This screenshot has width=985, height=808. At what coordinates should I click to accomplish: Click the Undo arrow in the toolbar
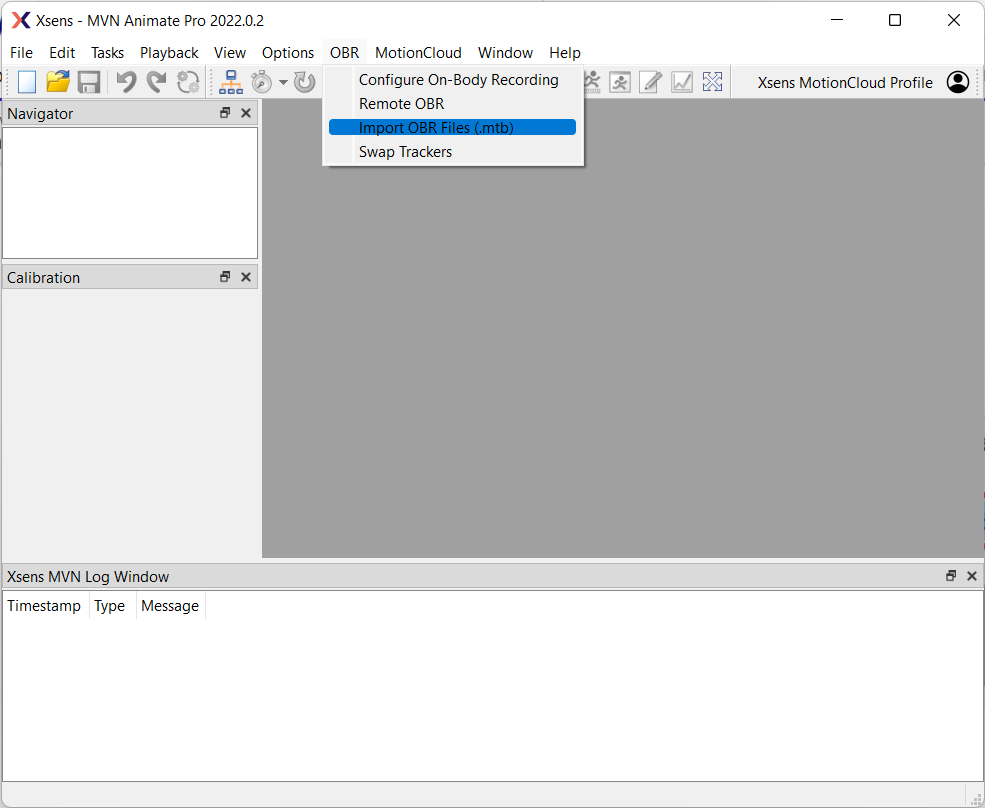(x=126, y=82)
